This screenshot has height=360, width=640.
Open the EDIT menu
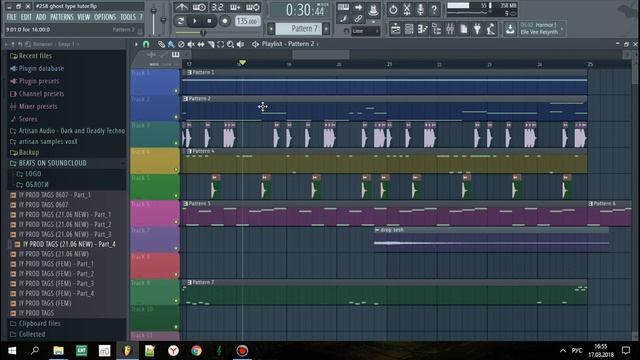click(26, 17)
